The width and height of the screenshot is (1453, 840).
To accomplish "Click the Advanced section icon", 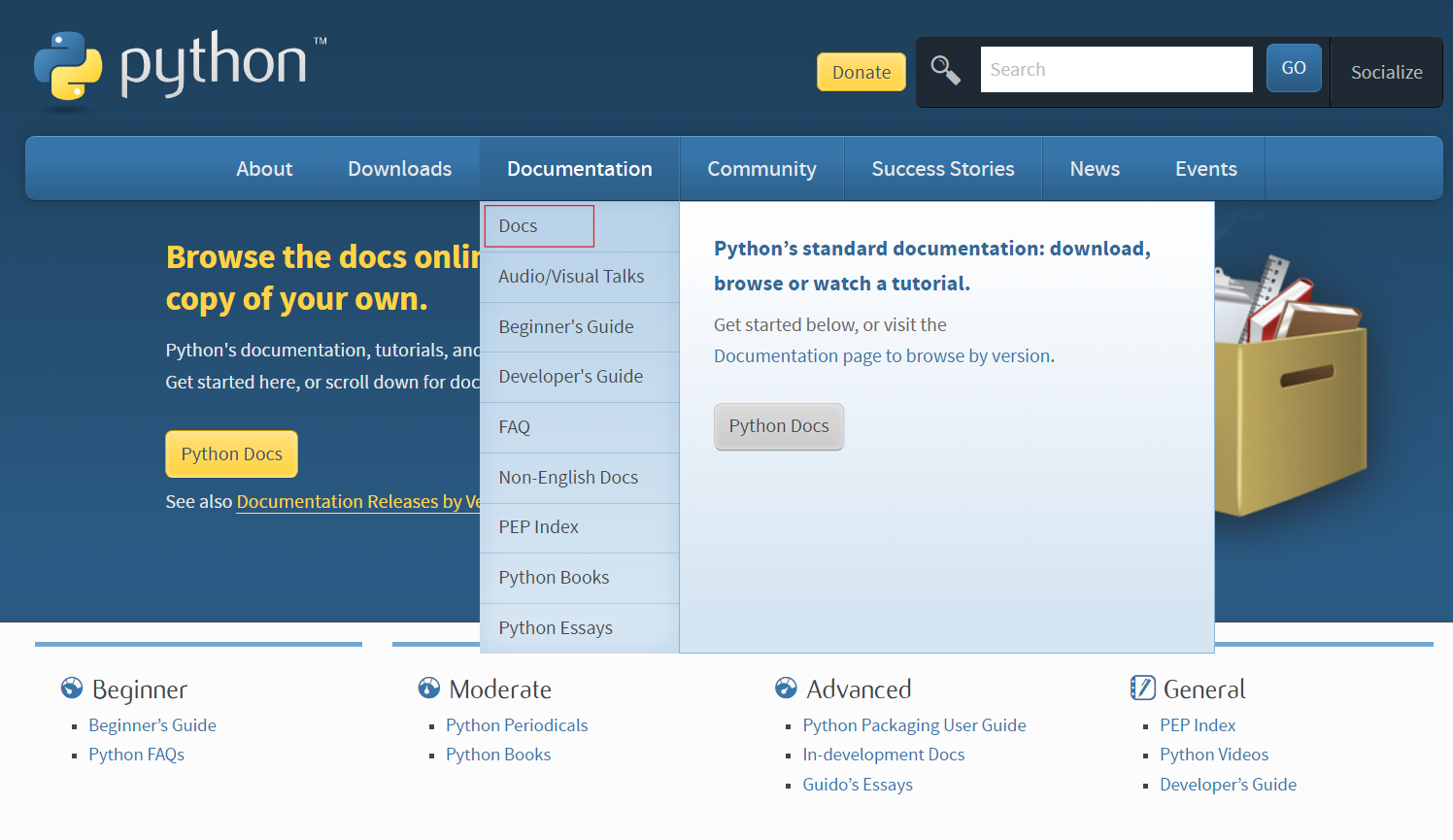I will click(x=785, y=689).
